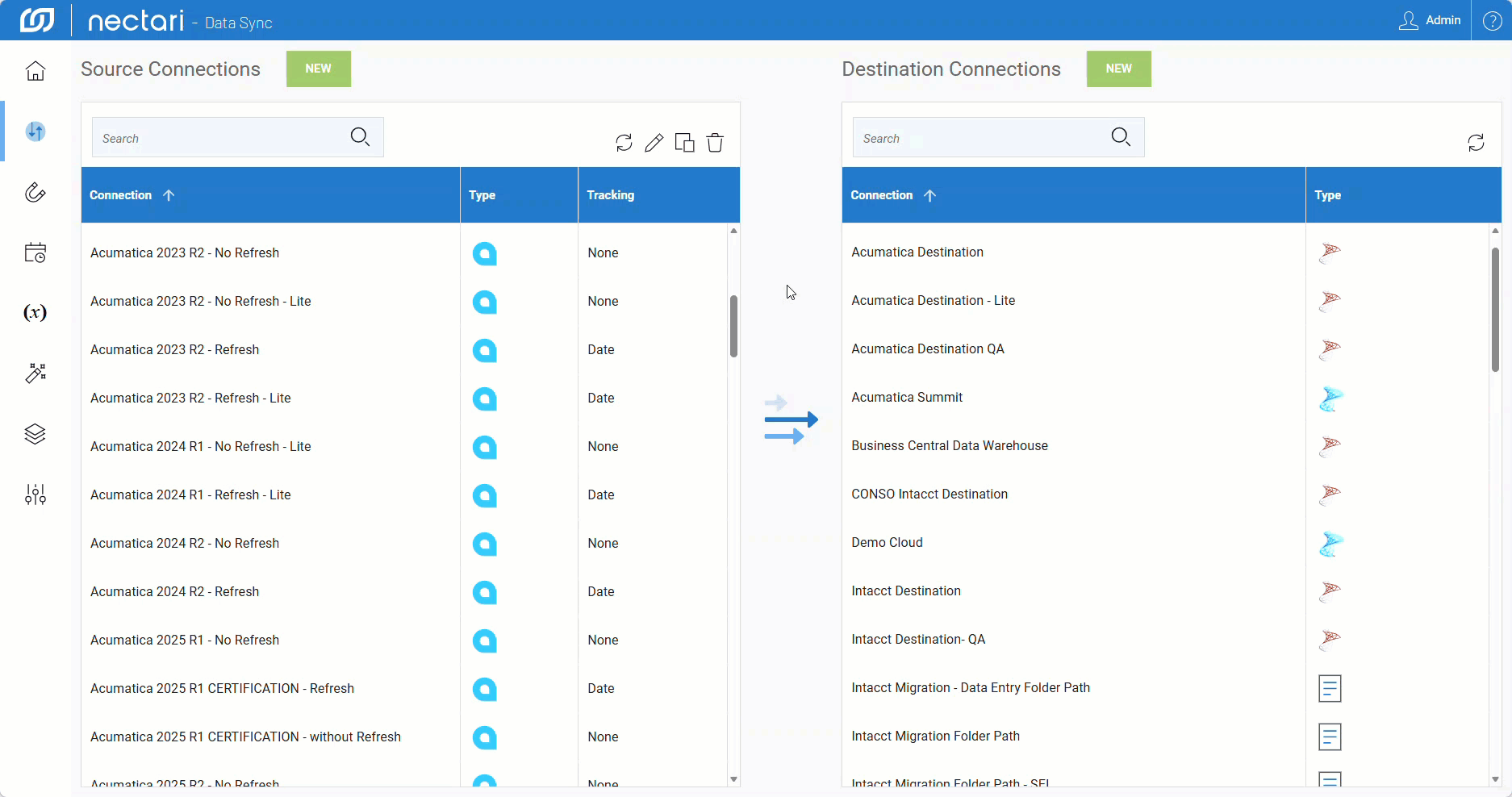
Task: Select Acumatica 2025 R1 CERTIFICATION - without Refresh
Action: 403,737
